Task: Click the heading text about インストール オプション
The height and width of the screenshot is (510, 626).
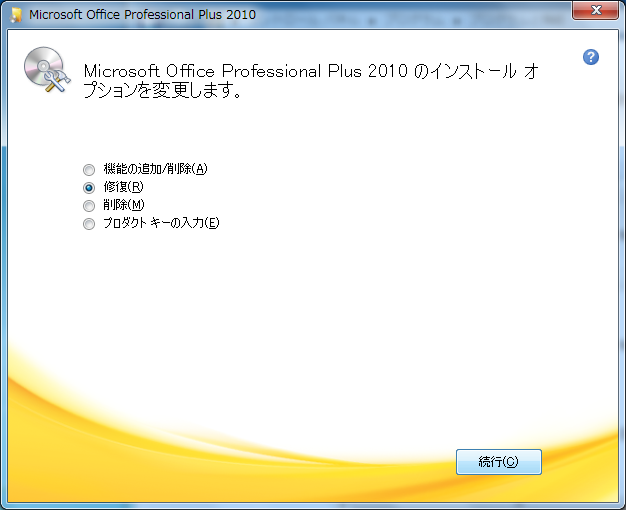Action: coord(311,81)
